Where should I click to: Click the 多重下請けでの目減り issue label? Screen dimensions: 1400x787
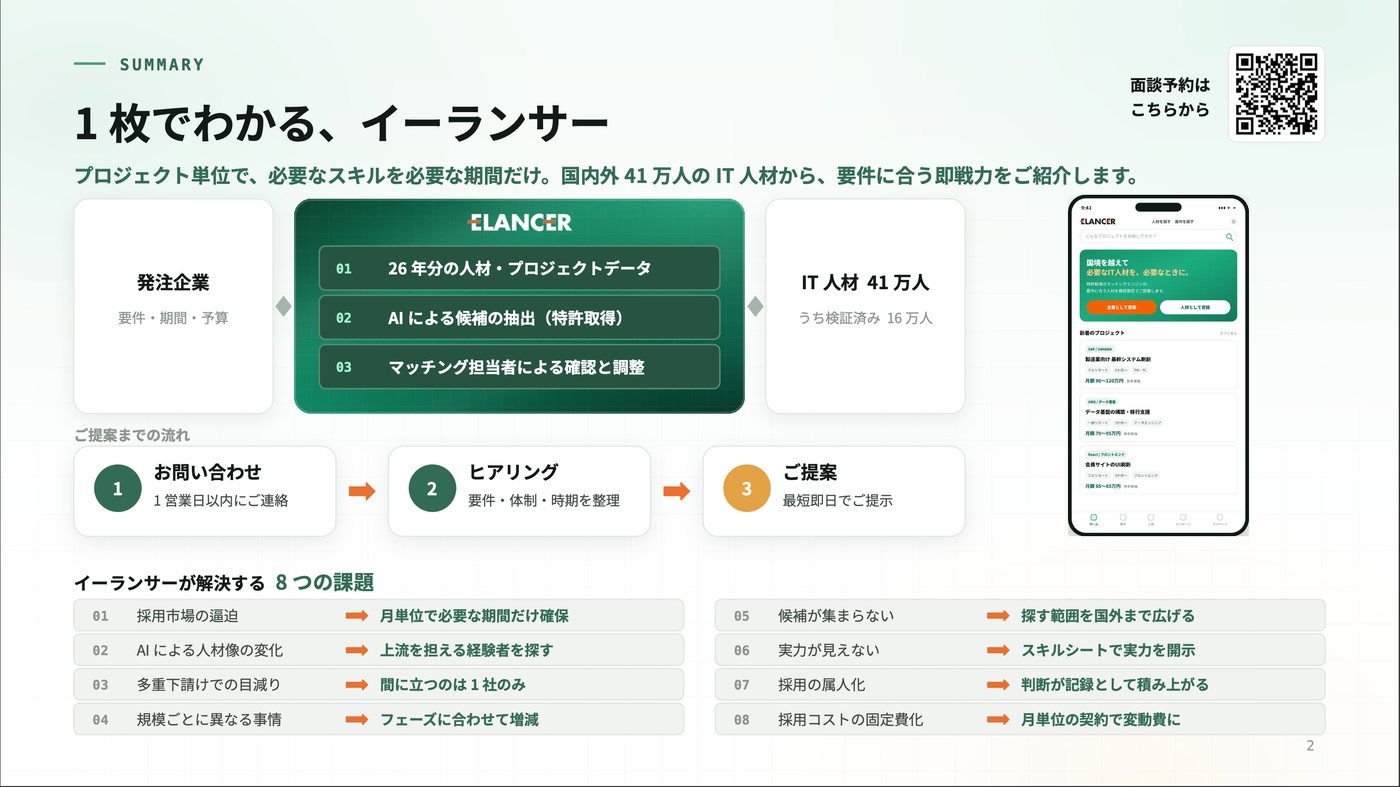209,685
